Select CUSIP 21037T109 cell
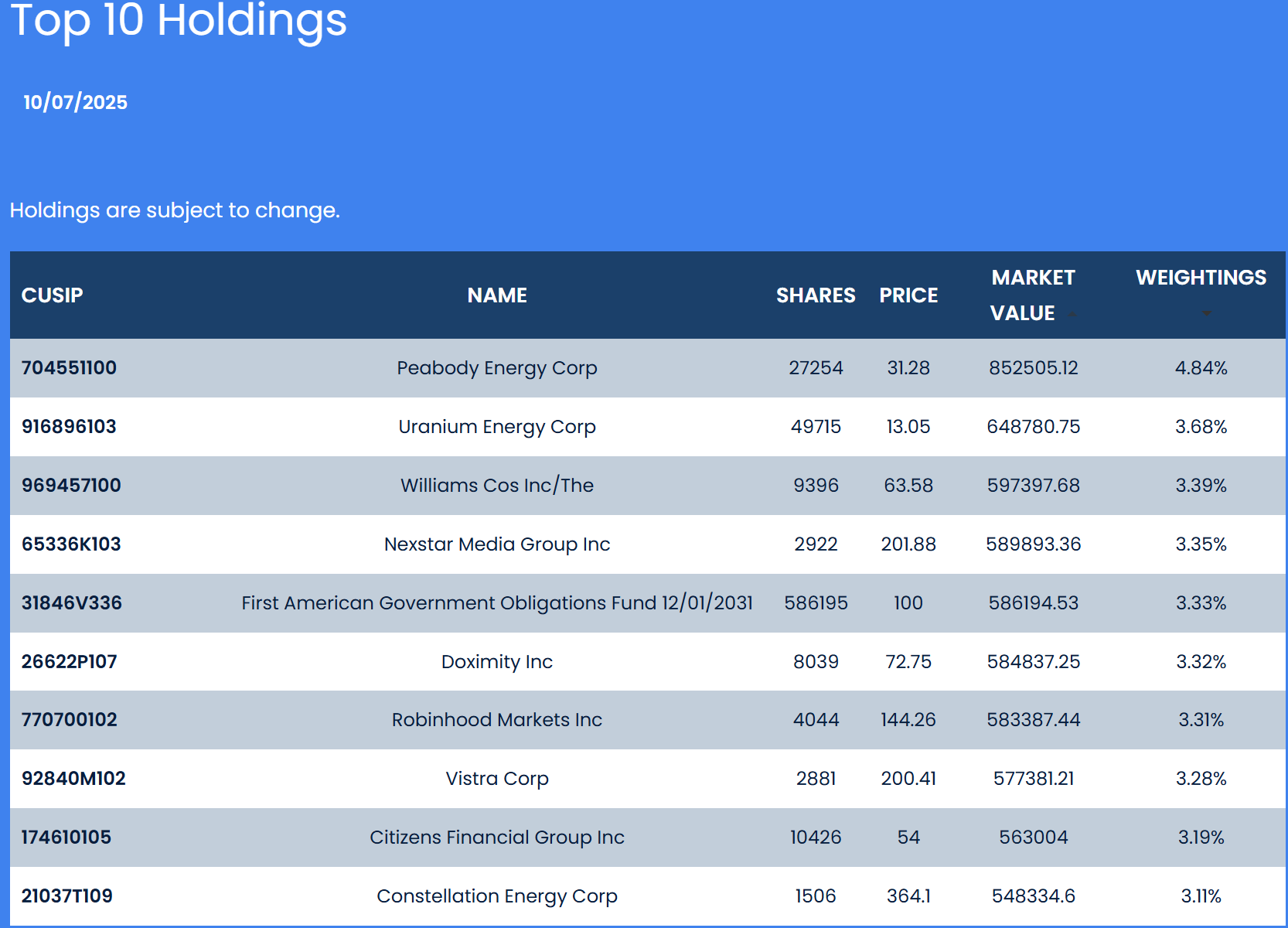This screenshot has height=928, width=1288. 67,896
